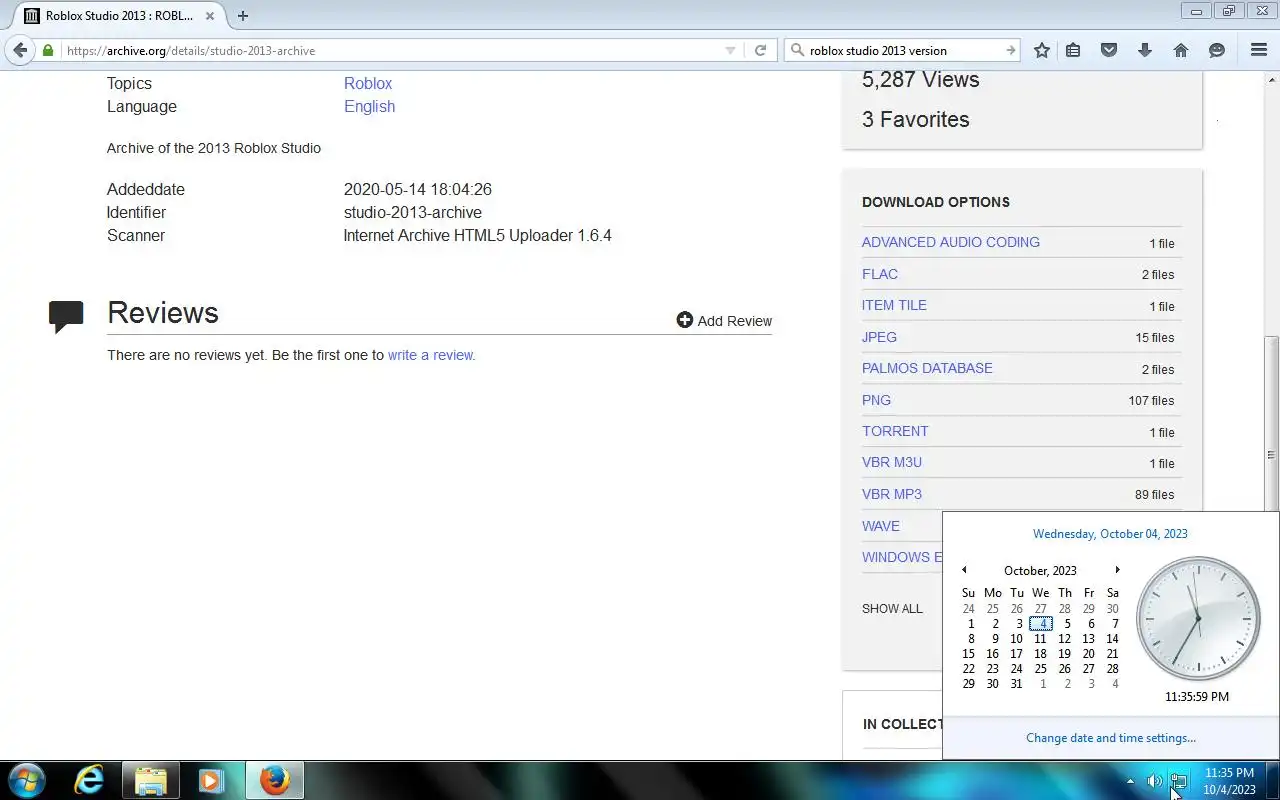
Task: Click the green padlock site identity icon
Action: tap(48, 50)
